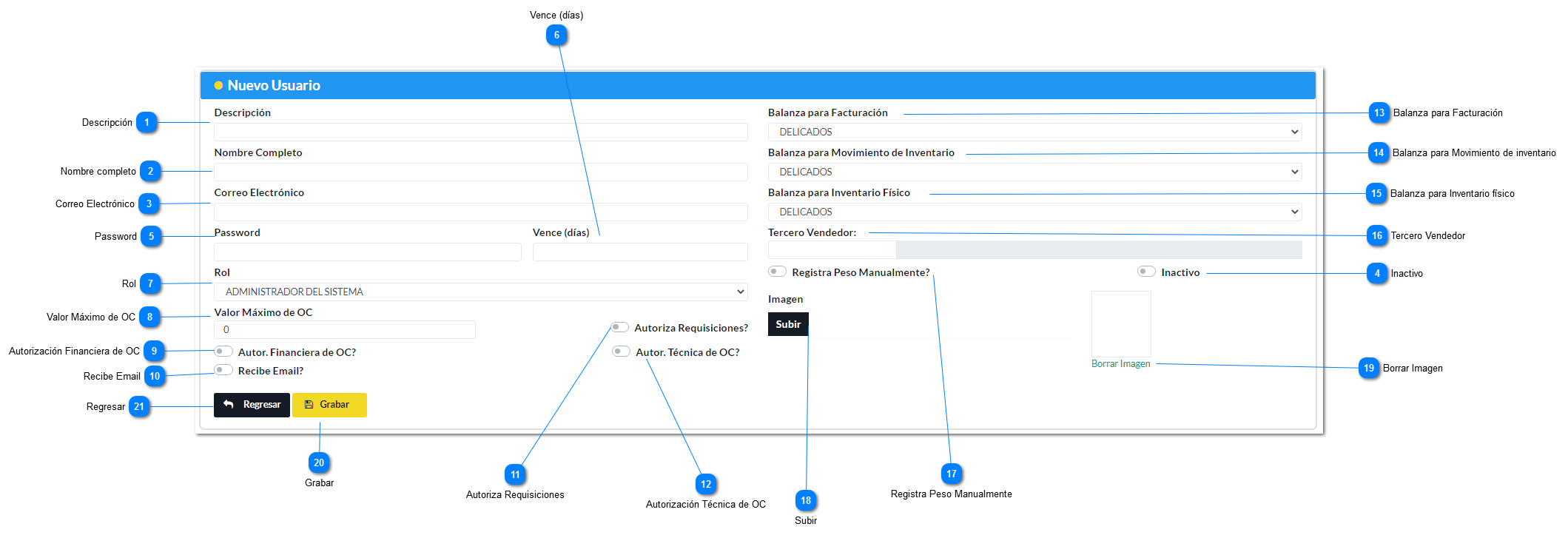Enable the Recibe Email switch
Image resolution: width=1568 pixels, height=538 pixels.
[x=223, y=370]
